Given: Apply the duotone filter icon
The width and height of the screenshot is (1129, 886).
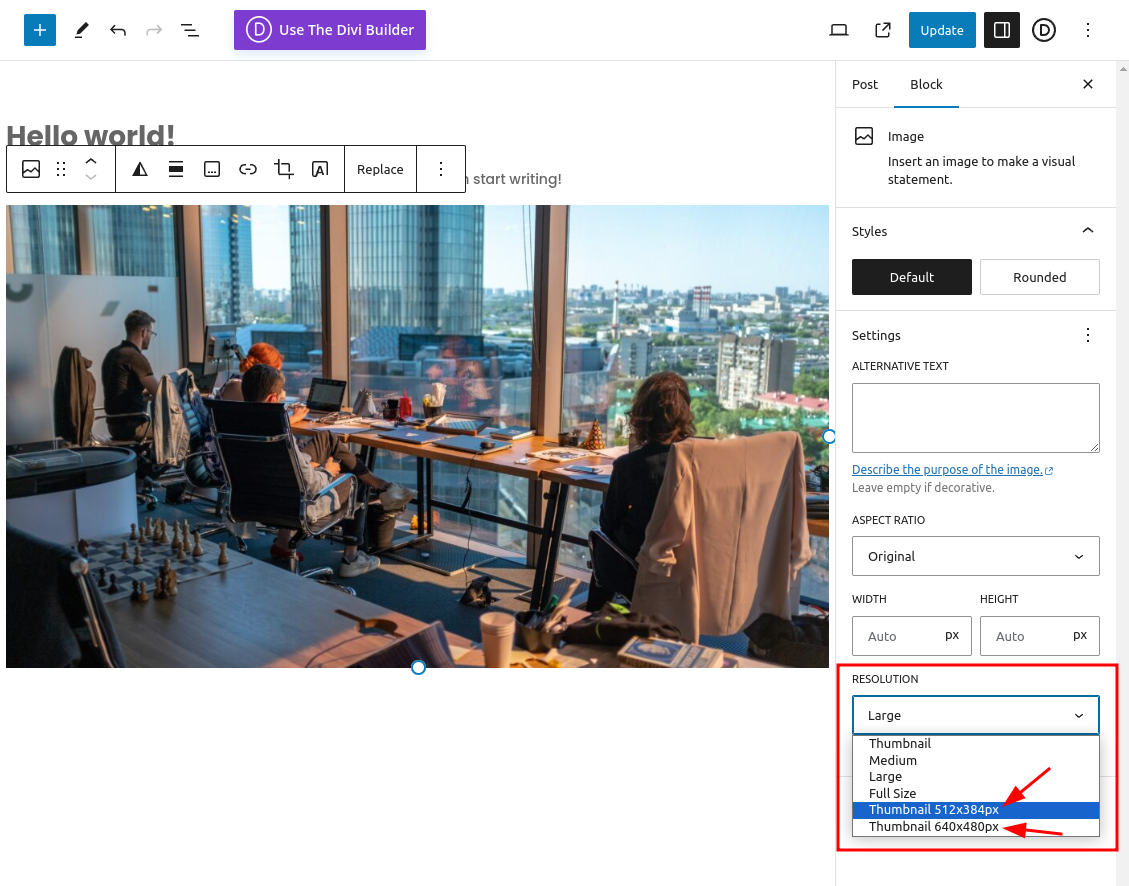Looking at the screenshot, I should [x=140, y=169].
